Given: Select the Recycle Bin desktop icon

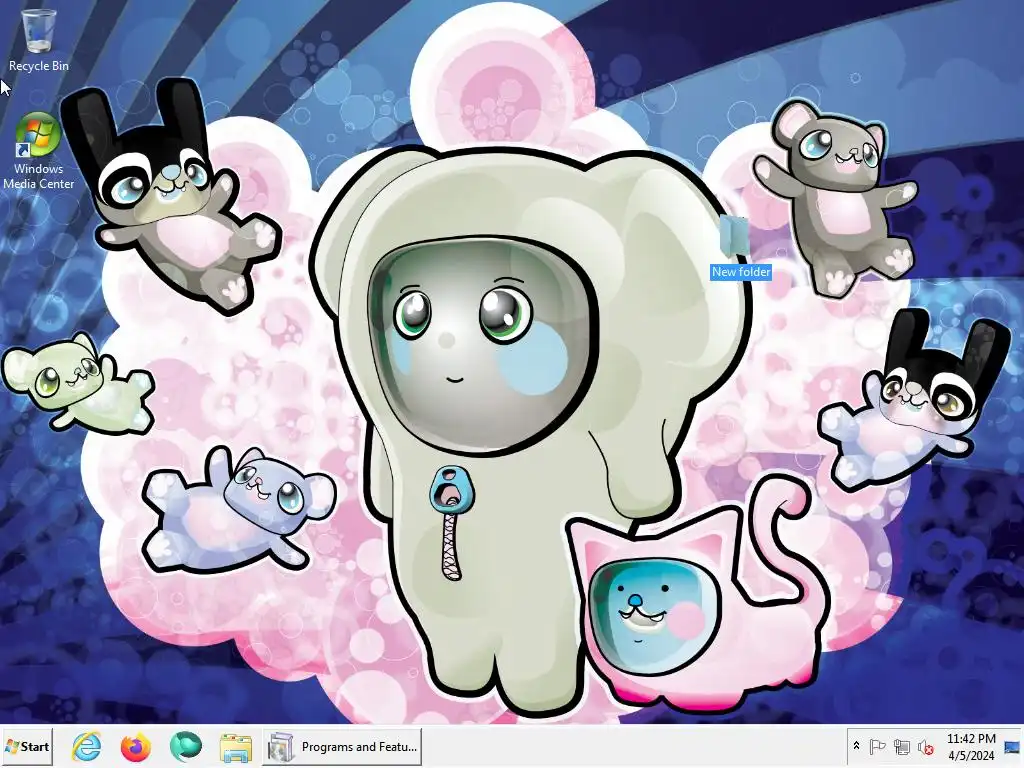Looking at the screenshot, I should point(38,40).
